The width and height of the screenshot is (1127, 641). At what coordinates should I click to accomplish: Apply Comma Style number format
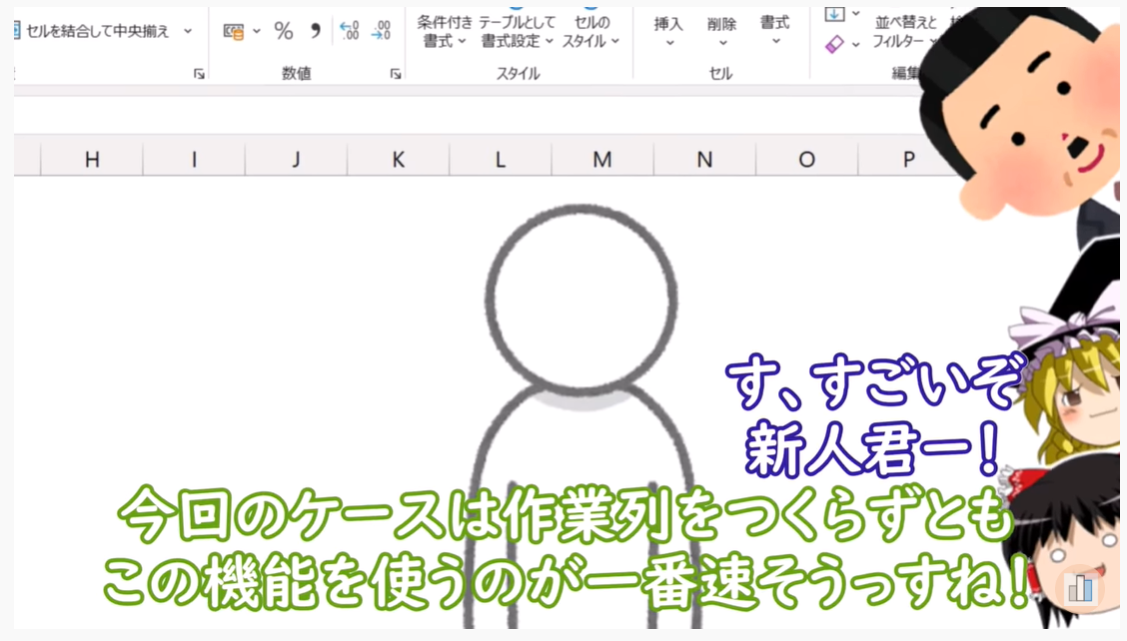coord(315,32)
